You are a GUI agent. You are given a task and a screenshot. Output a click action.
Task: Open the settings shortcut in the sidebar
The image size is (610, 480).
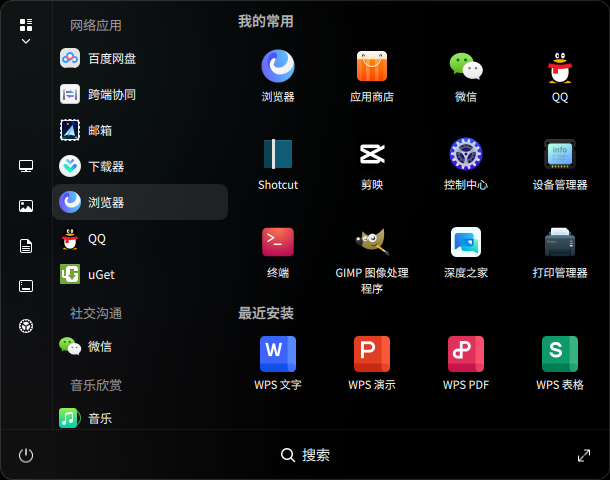[x=26, y=326]
